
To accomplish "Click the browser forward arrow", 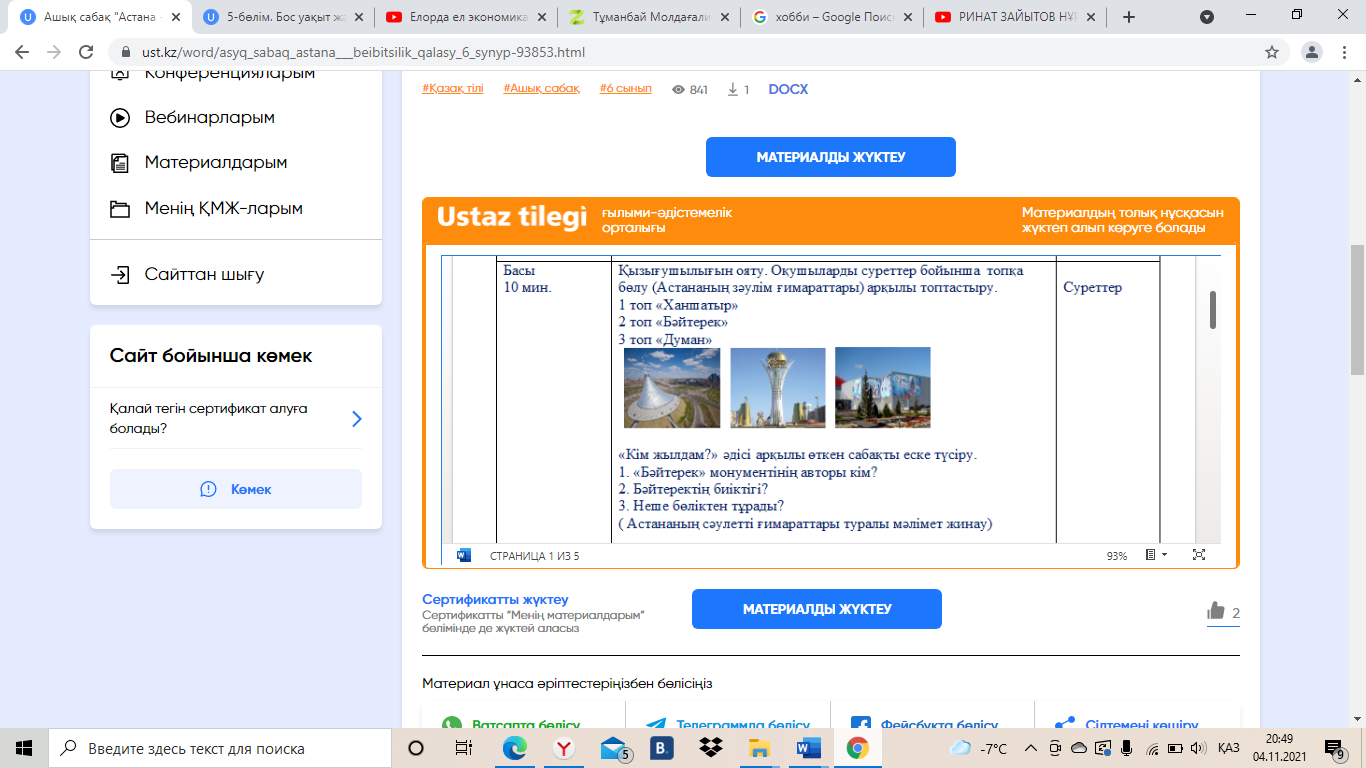I will coord(56,52).
